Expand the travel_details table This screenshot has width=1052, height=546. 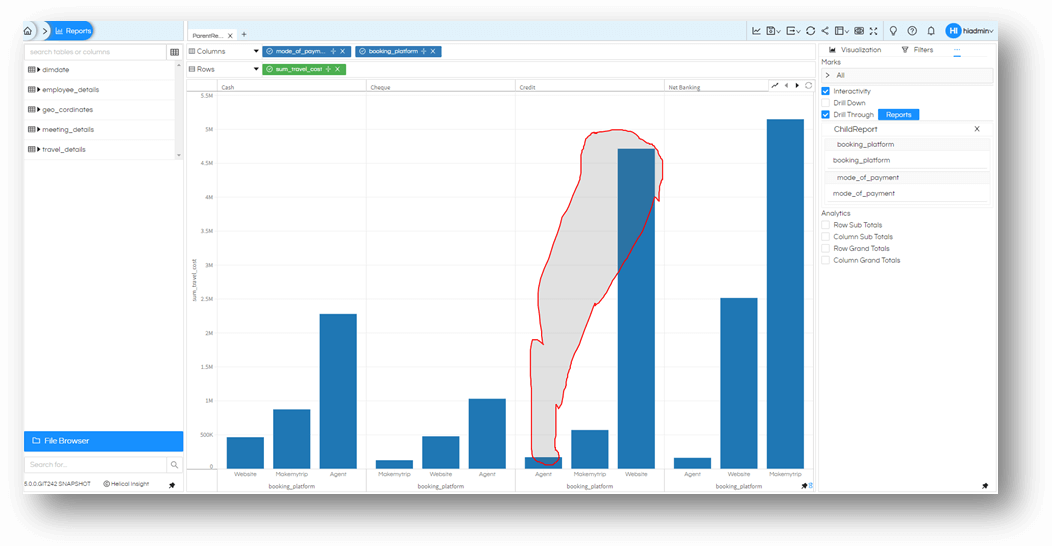(38, 150)
